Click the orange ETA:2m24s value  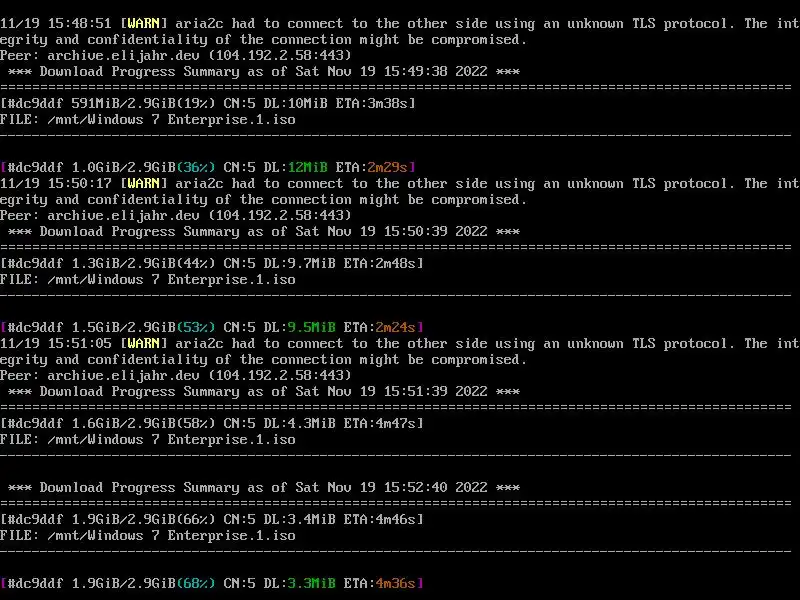[380, 327]
